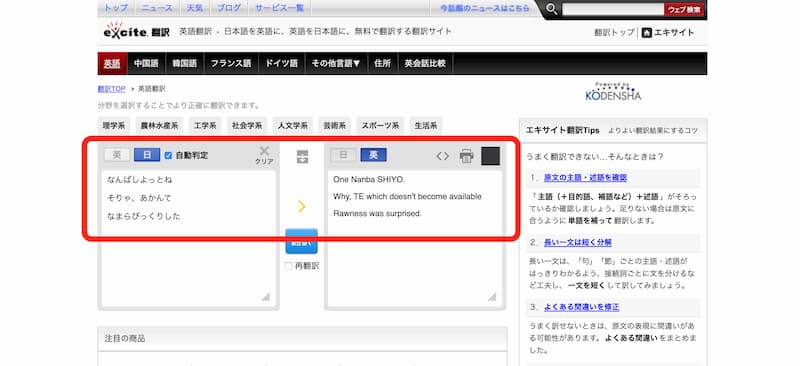The image size is (800, 366).
Task: Select the 芸術系 field button
Action: [334, 126]
